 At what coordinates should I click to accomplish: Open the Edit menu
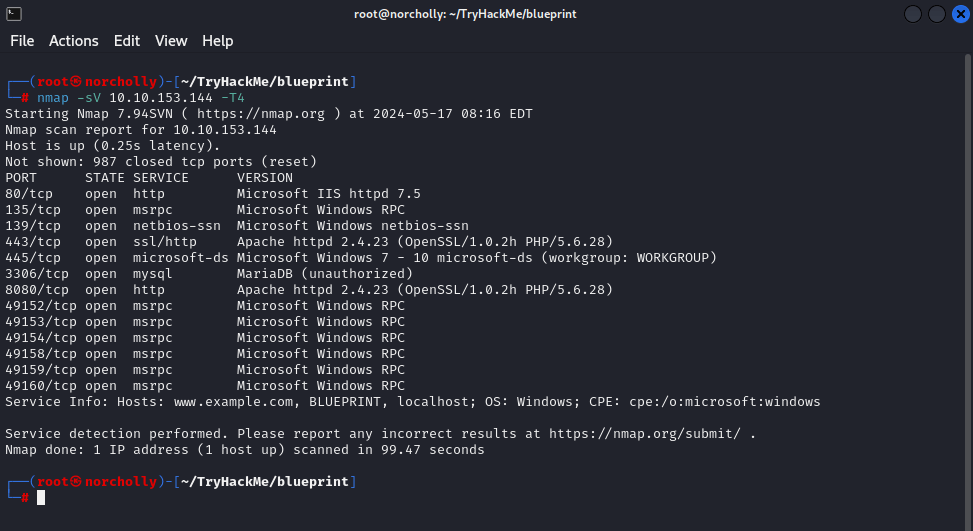[x=127, y=41]
